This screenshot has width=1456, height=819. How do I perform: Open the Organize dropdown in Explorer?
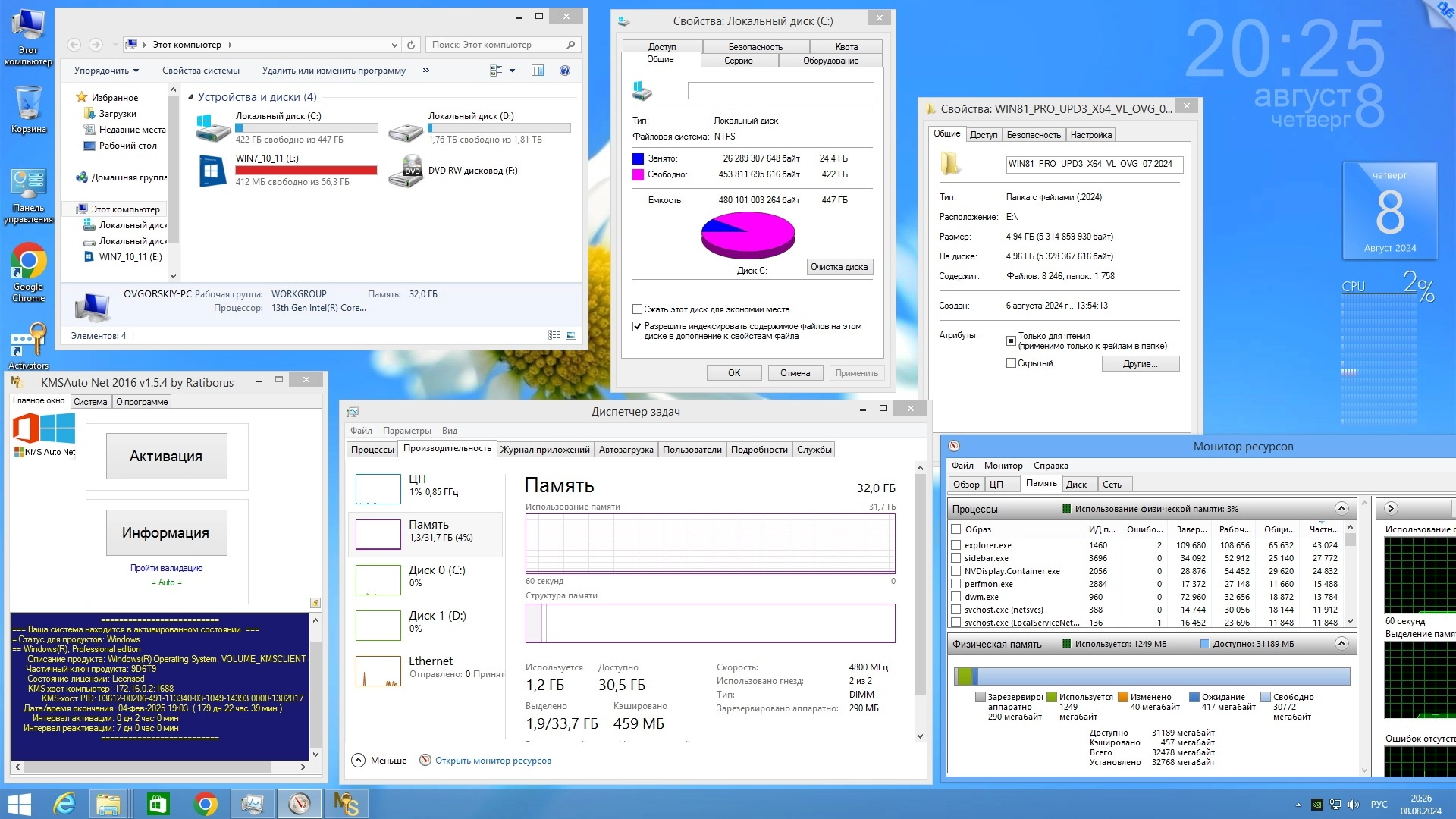106,71
